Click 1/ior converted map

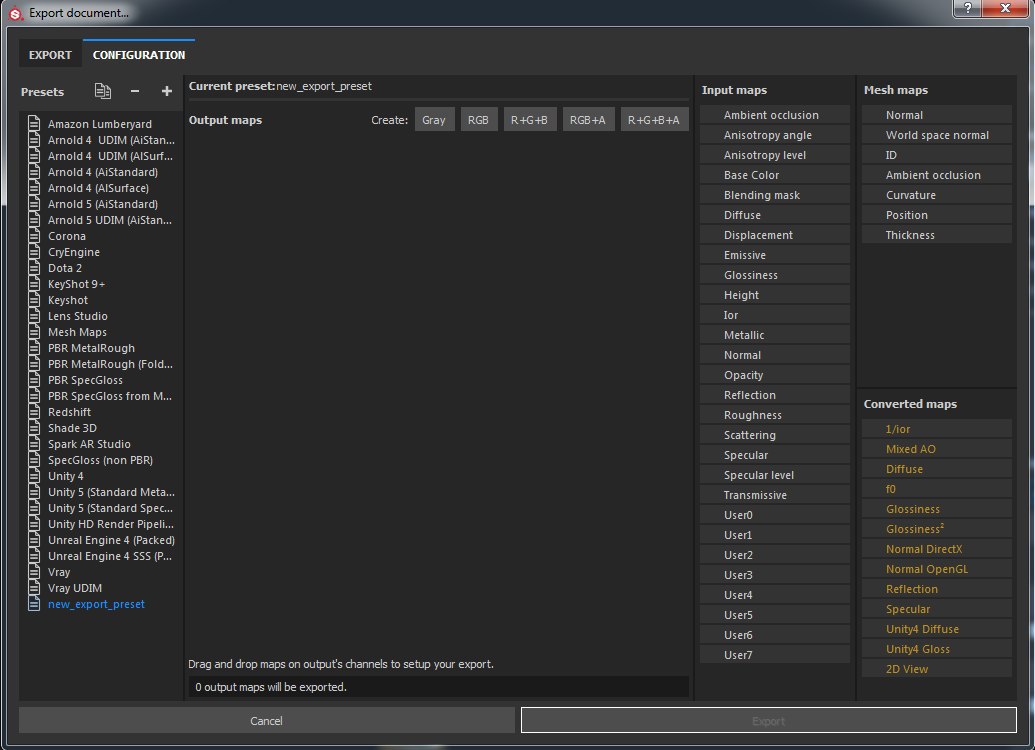(x=937, y=428)
